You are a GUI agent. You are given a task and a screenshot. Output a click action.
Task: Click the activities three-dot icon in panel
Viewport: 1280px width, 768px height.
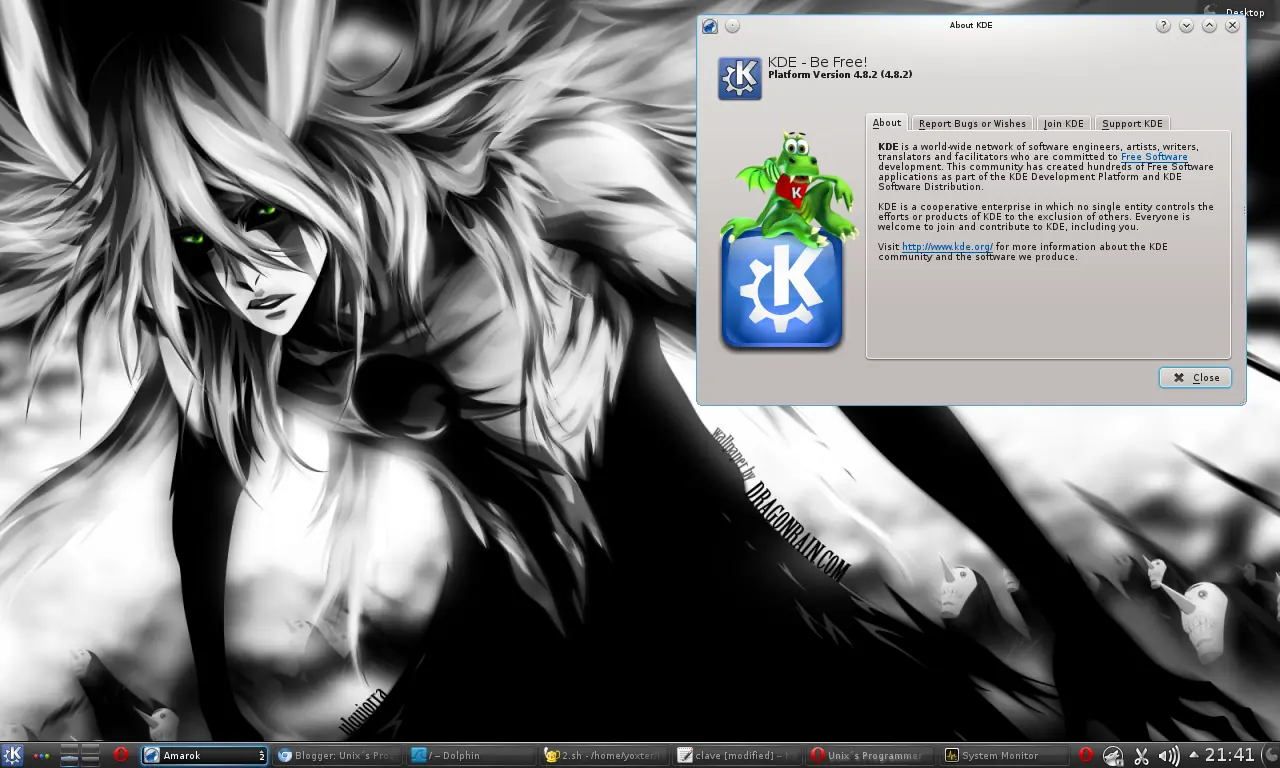[41, 756]
